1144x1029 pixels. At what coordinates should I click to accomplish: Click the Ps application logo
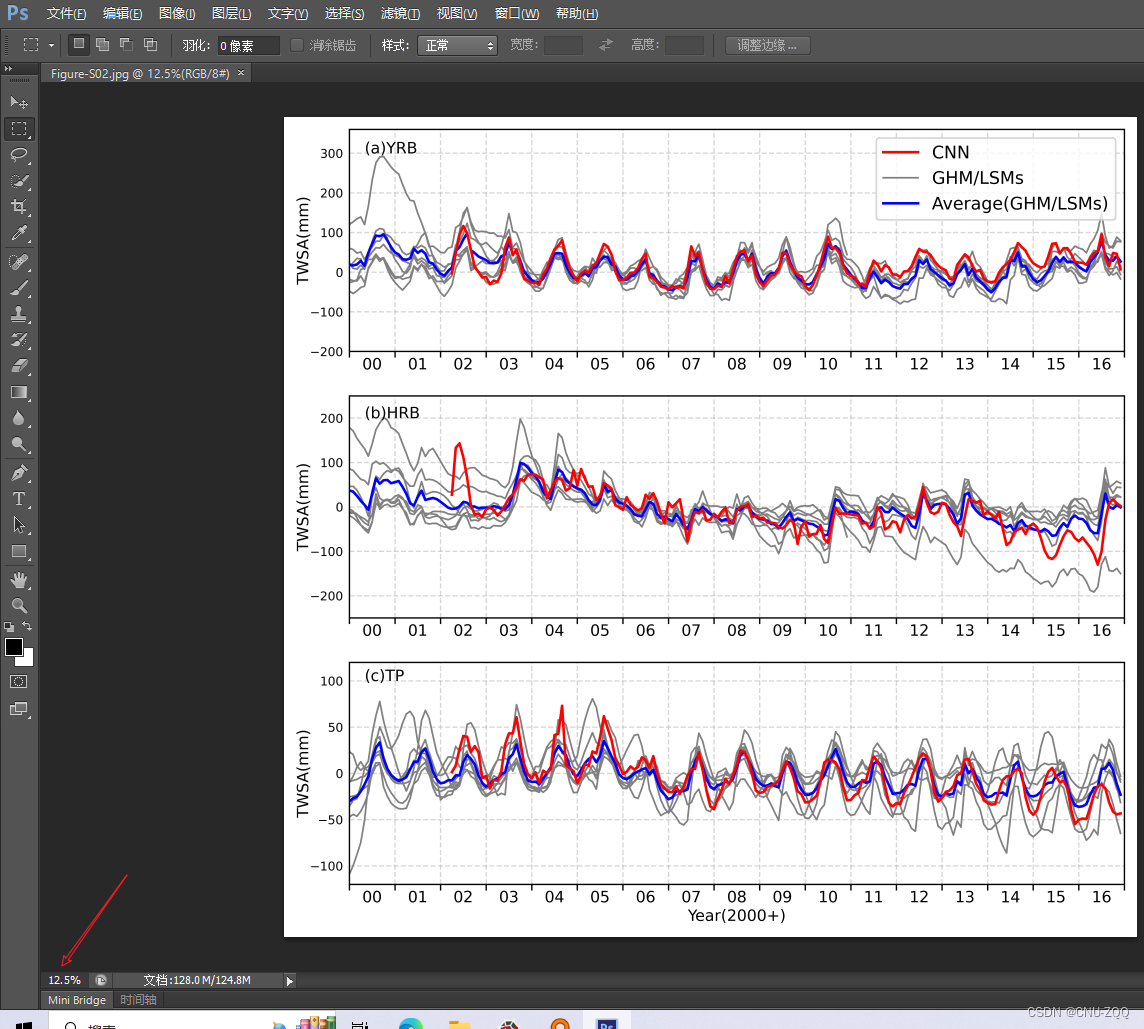(18, 13)
